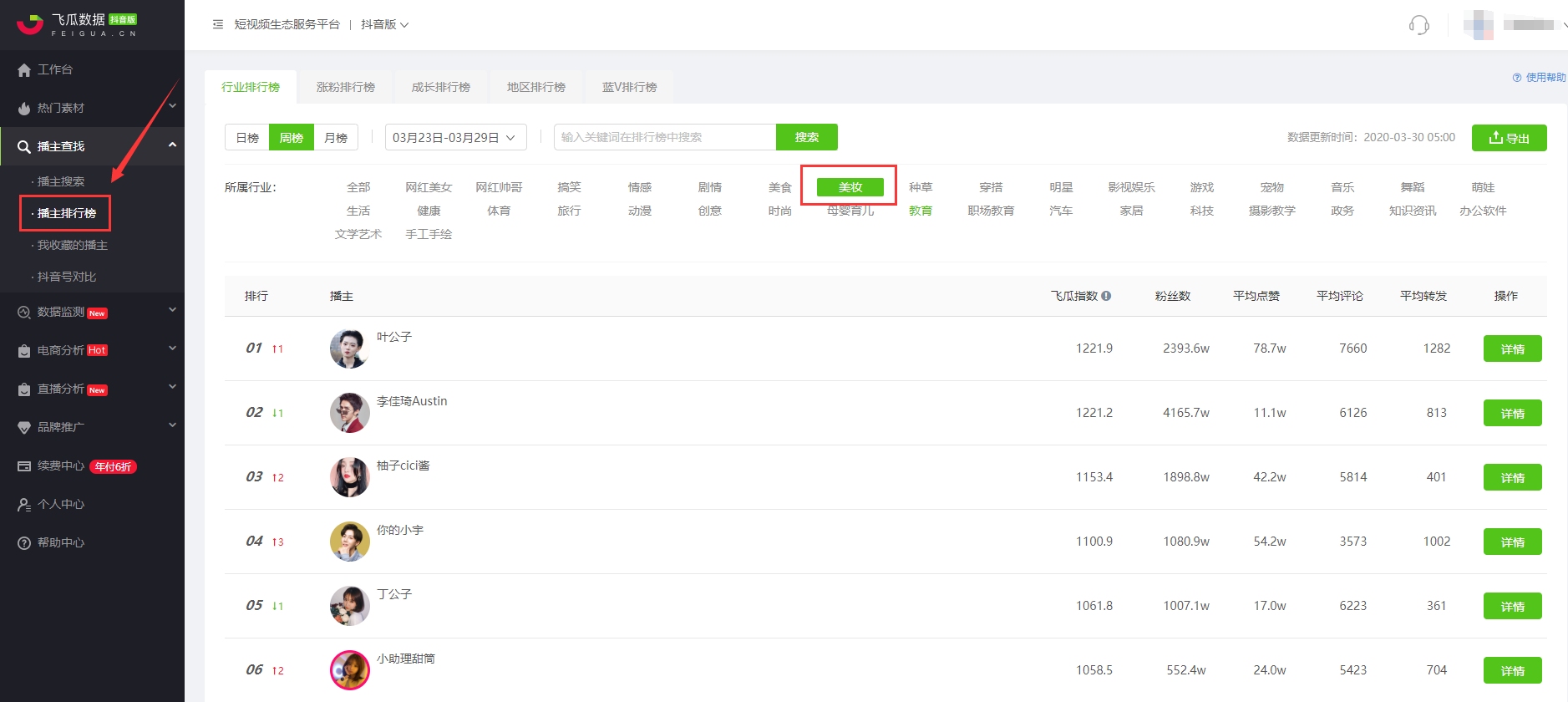Select the 办公软件 industry filter
The width and height of the screenshot is (1568, 702).
[x=1483, y=211]
